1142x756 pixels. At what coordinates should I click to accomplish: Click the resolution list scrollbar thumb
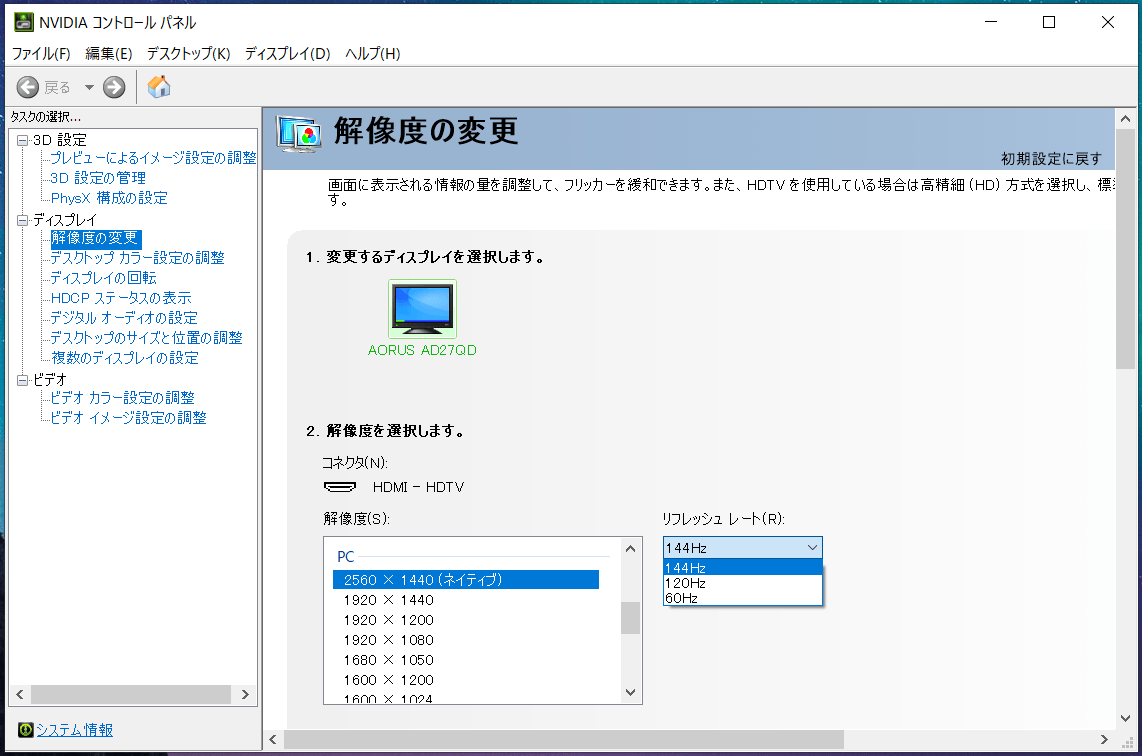pos(631,618)
